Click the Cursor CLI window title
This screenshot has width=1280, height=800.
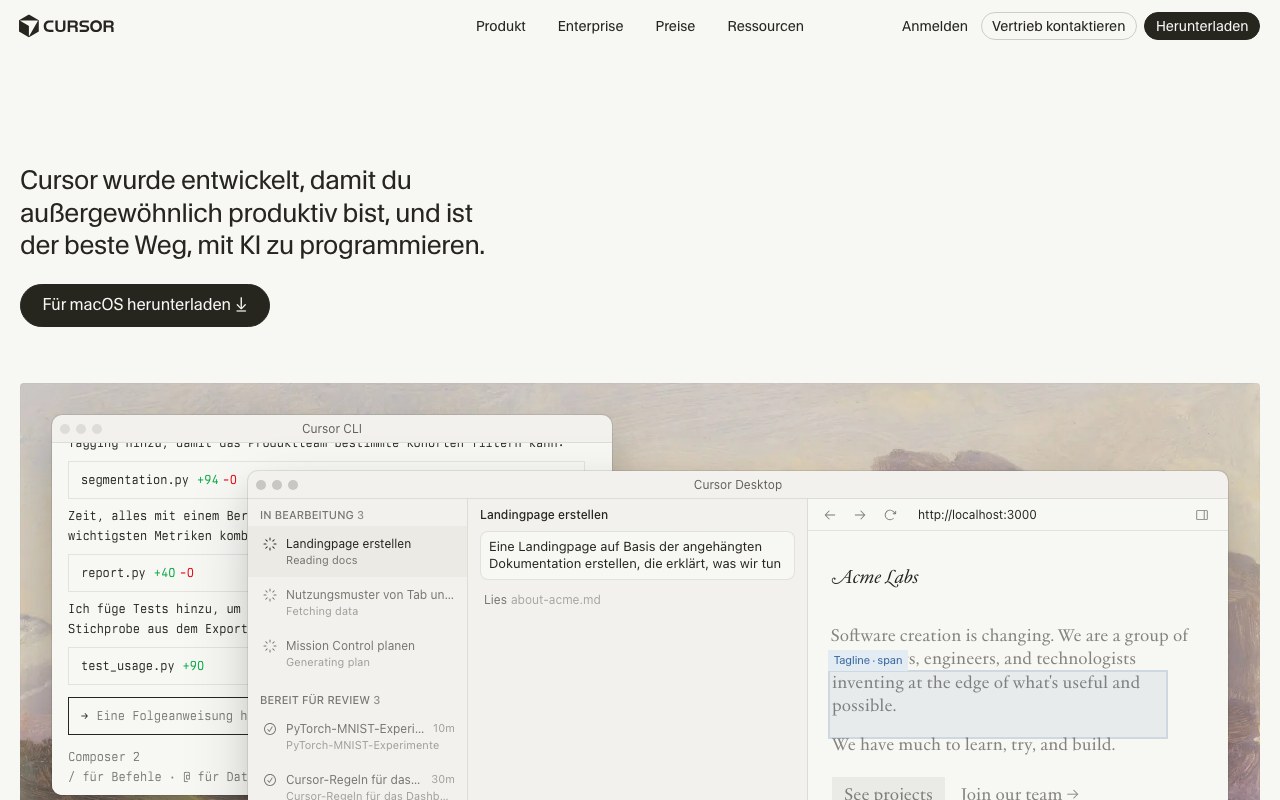click(332, 429)
